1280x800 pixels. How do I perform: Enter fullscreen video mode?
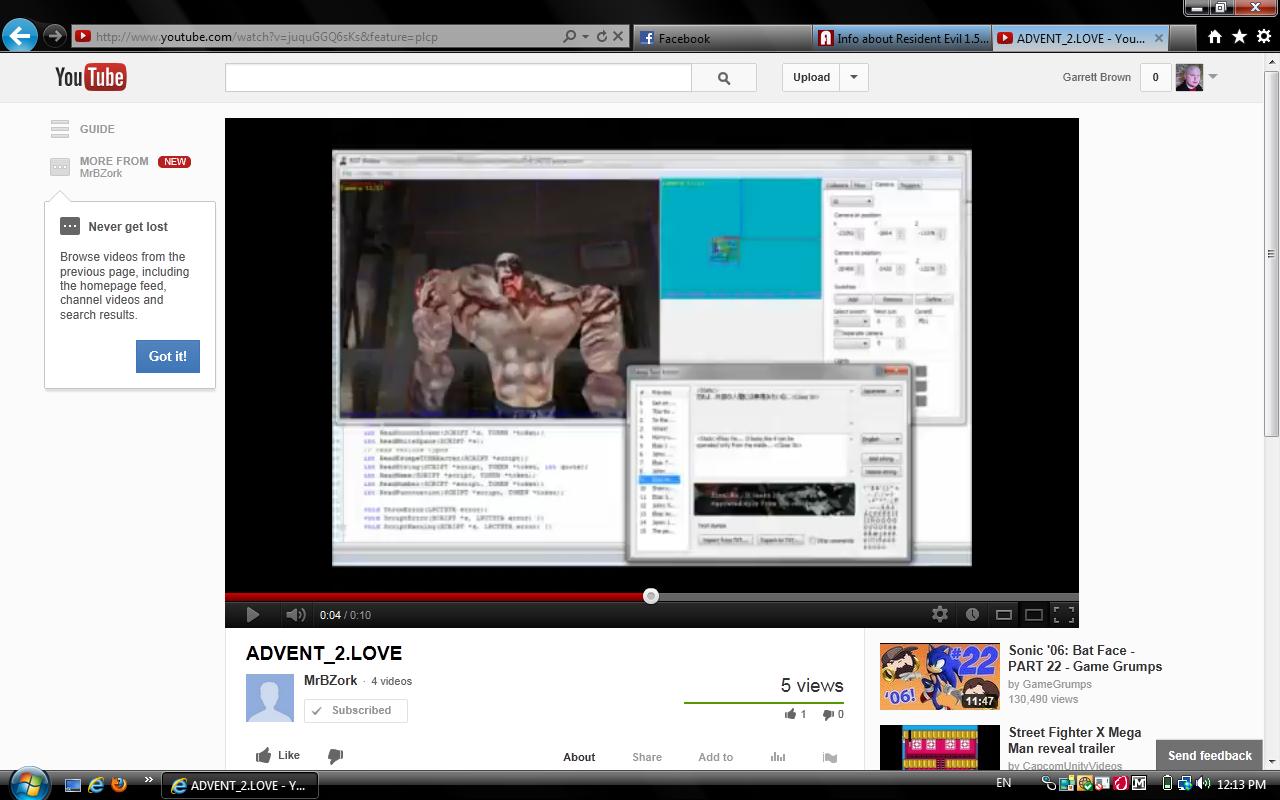pos(1064,614)
